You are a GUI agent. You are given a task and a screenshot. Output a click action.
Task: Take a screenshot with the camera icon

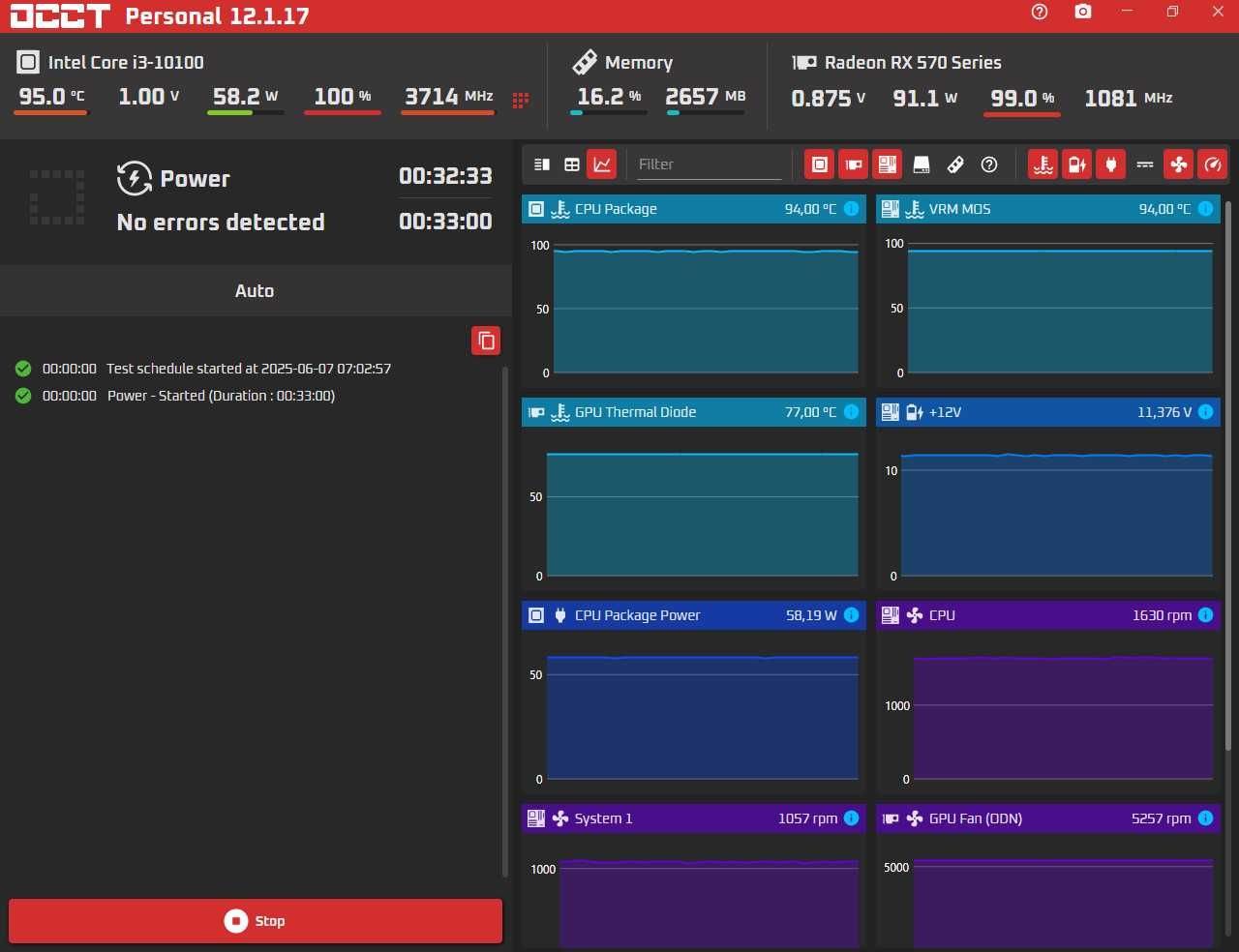click(x=1083, y=12)
